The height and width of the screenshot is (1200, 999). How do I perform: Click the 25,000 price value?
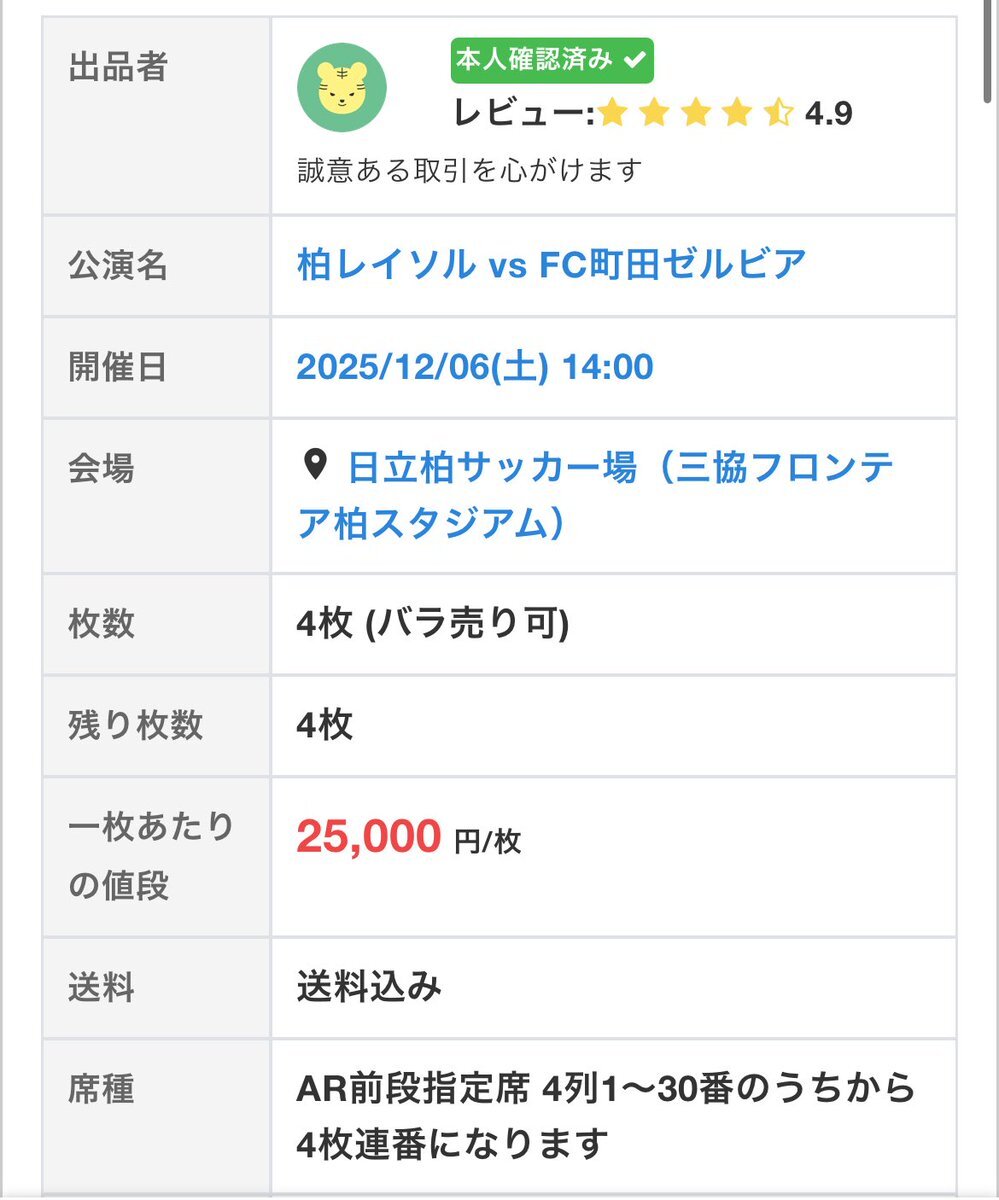coord(368,837)
